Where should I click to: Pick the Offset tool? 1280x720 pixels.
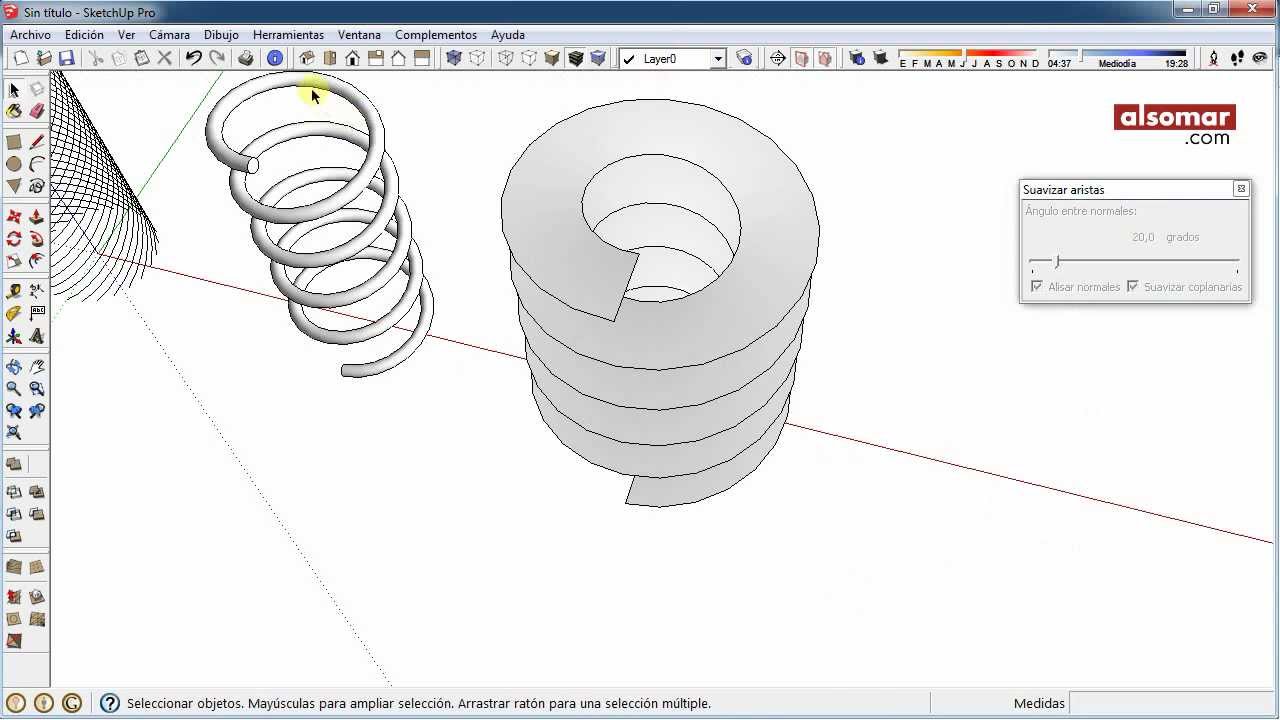pyautogui.click(x=37, y=261)
